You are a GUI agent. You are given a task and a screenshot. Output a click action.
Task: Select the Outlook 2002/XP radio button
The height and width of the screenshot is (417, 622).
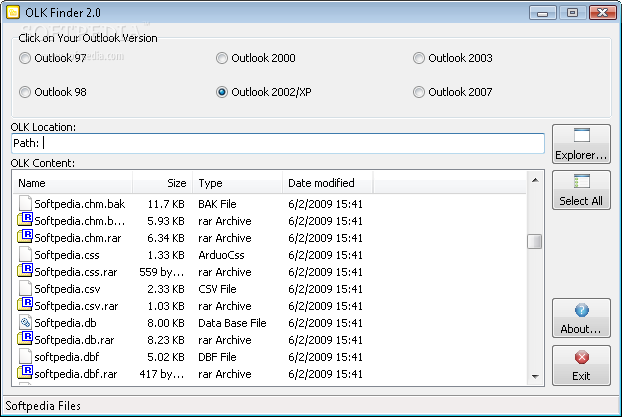[x=222, y=92]
